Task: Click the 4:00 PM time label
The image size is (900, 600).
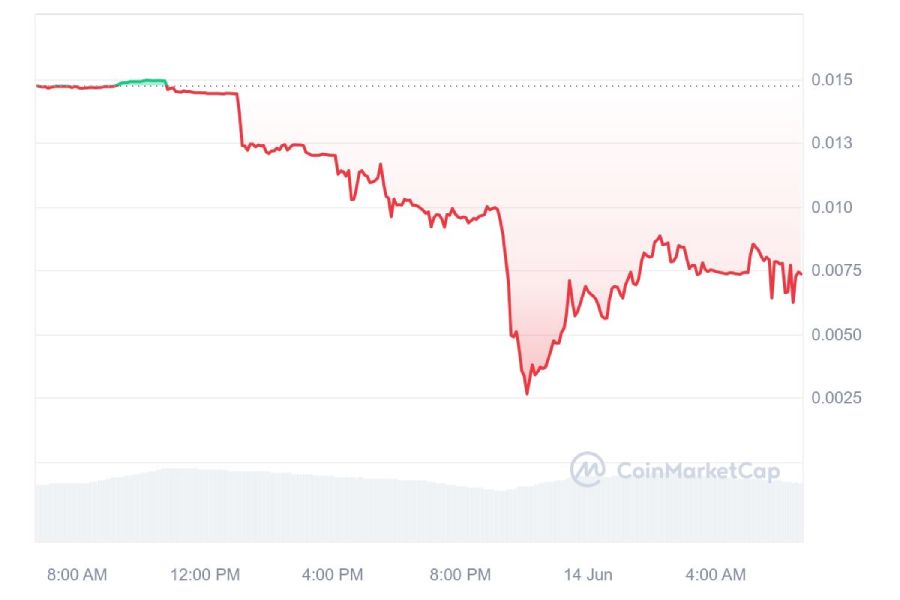Action: tap(332, 575)
